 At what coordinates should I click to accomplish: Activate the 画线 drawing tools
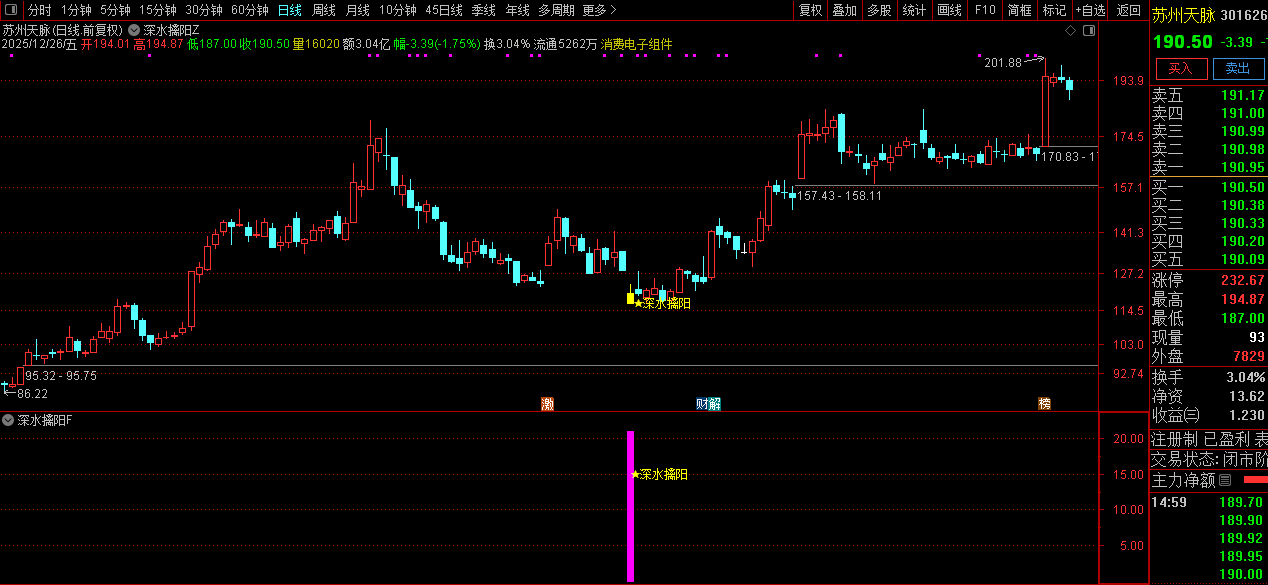tap(949, 10)
